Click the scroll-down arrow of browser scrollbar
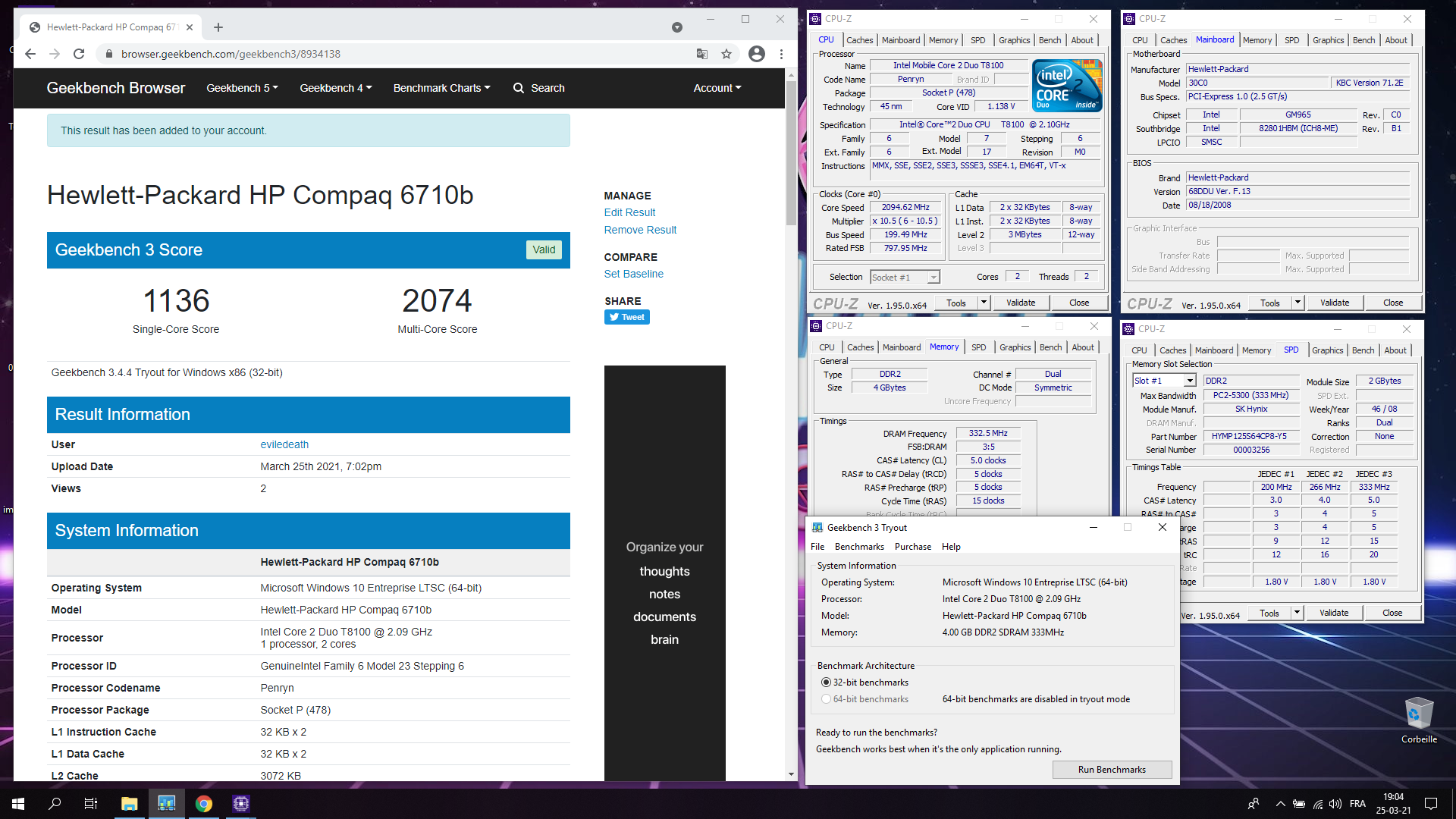Viewport: 1456px width, 819px height. (791, 774)
